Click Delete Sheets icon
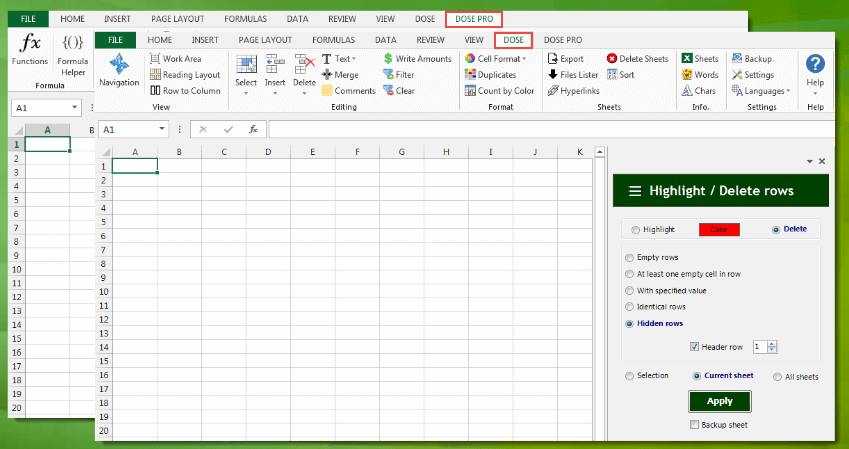The height and width of the screenshot is (449, 849). (612, 58)
